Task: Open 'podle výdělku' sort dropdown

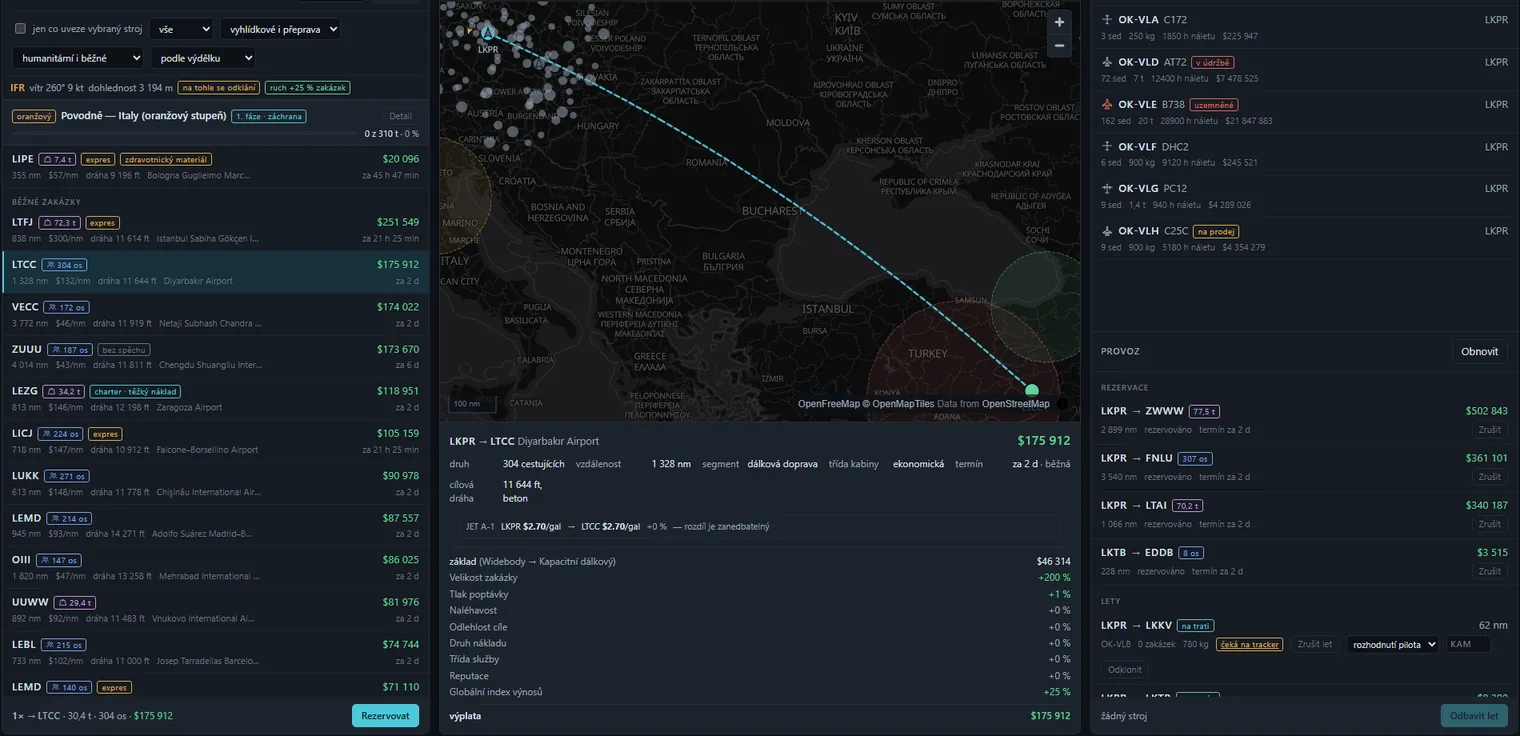Action: 203,58
